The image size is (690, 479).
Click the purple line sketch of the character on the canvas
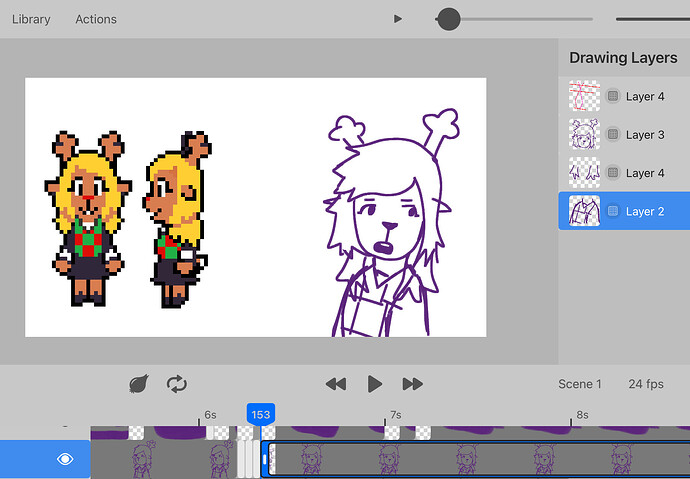[390, 223]
